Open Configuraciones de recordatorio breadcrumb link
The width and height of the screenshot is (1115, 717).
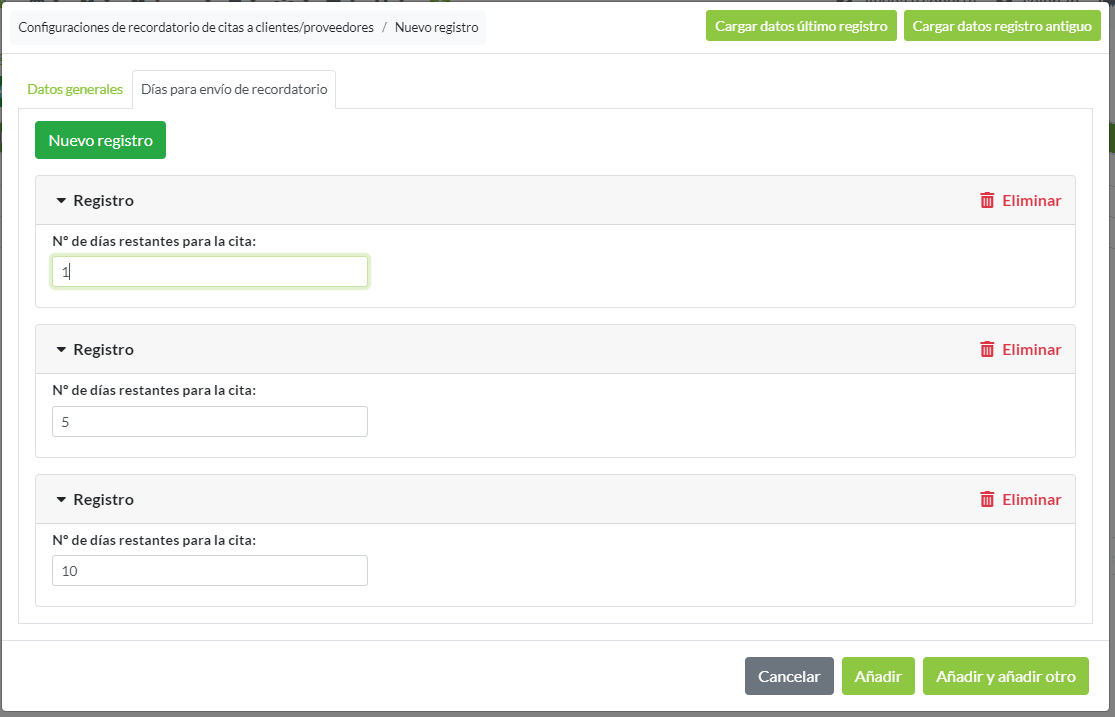coord(196,27)
